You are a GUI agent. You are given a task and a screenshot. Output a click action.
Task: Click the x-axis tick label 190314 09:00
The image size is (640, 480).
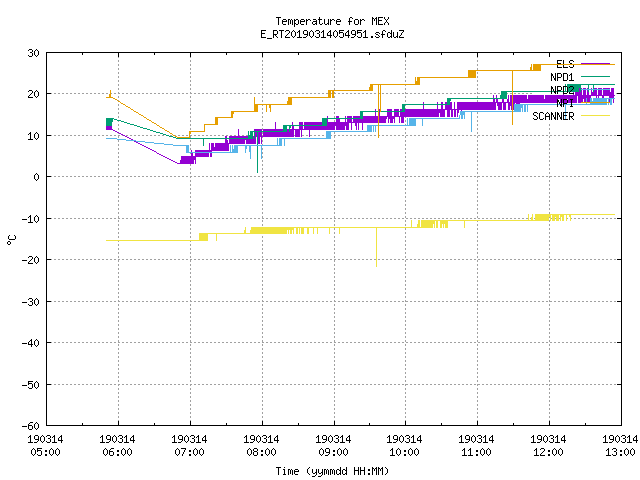(x=333, y=446)
